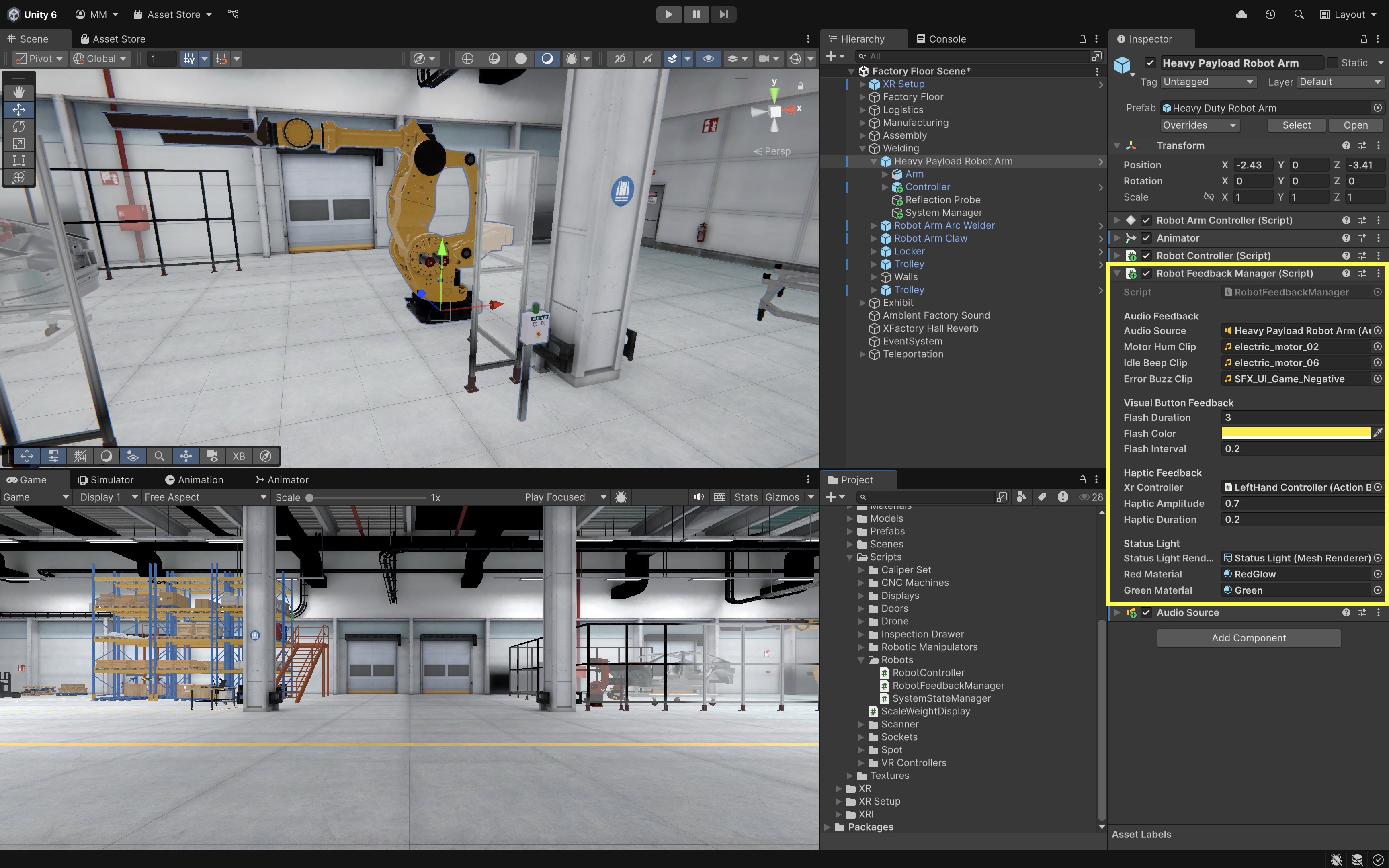Open the Tag dropdown showing Untagged
This screenshot has height=868, width=1389.
point(1208,82)
